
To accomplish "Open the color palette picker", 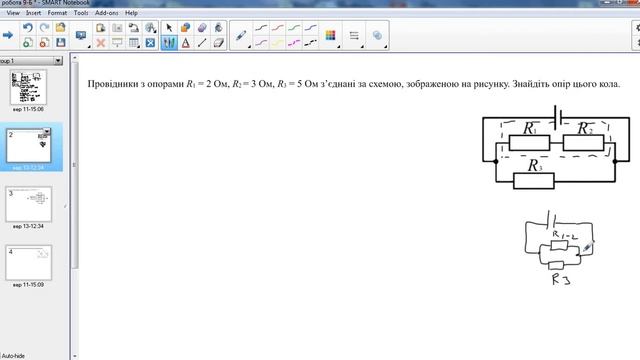I will [x=331, y=36].
